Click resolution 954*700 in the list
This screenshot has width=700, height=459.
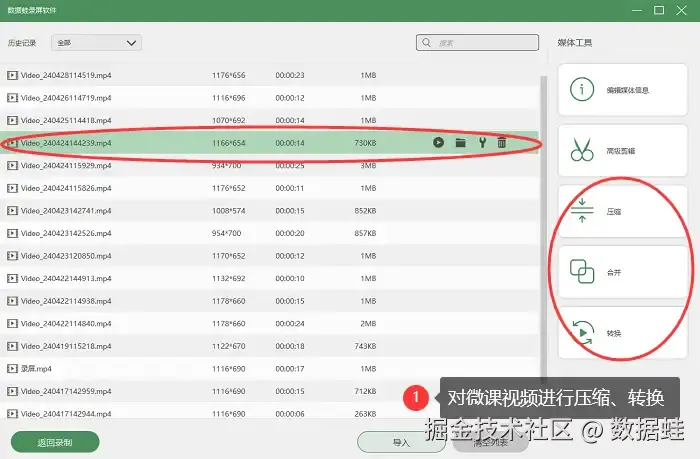[226, 233]
